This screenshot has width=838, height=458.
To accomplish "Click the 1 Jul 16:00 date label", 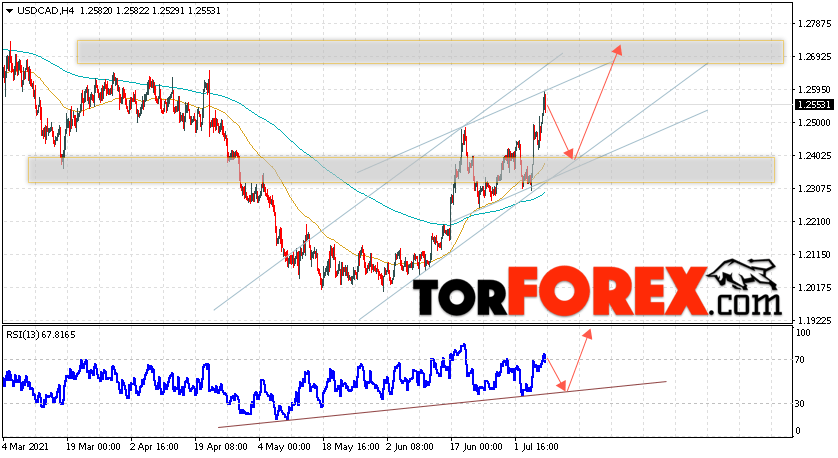I will tap(537, 446).
